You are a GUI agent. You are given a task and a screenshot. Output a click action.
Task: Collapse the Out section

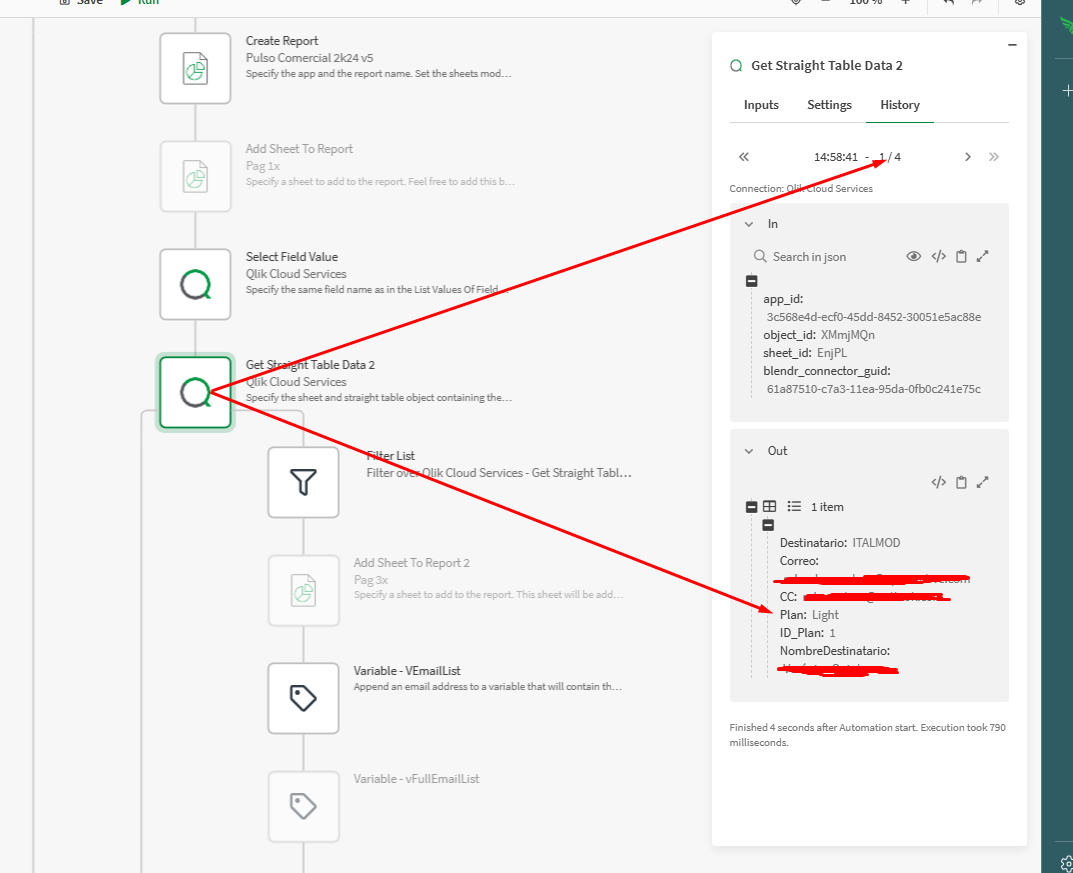pos(749,451)
